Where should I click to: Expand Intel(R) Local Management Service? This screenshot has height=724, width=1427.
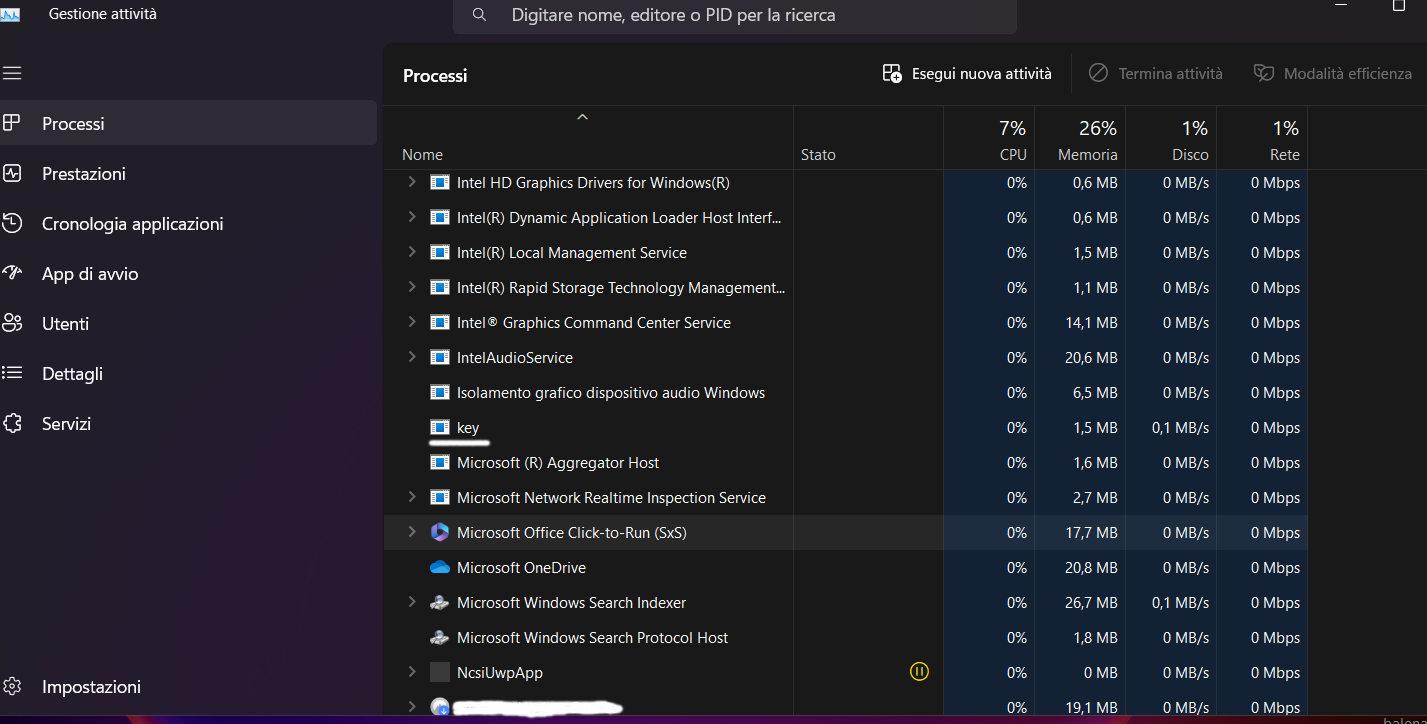click(x=411, y=252)
